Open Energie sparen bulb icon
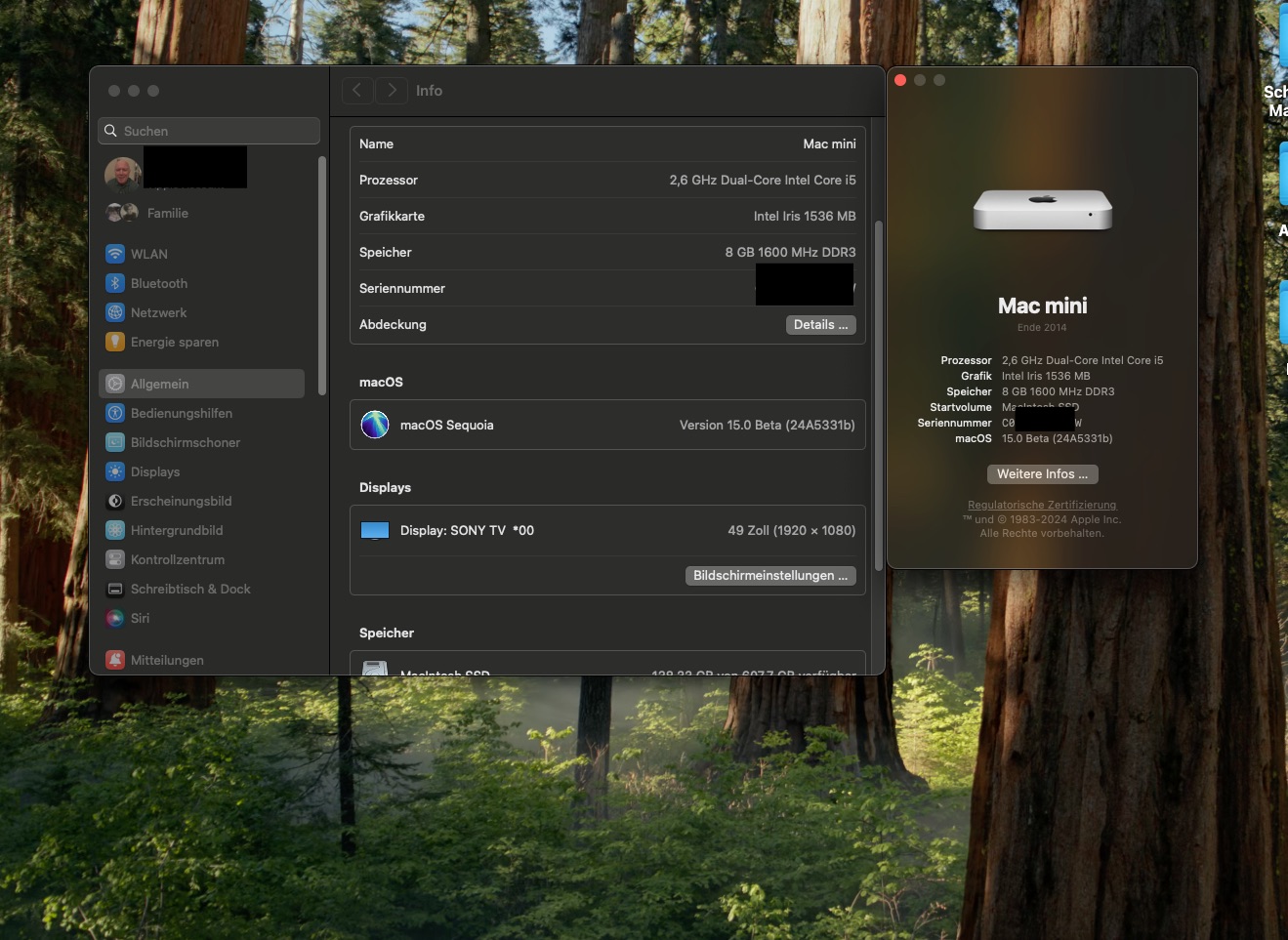This screenshot has width=1288, height=940. 115,342
